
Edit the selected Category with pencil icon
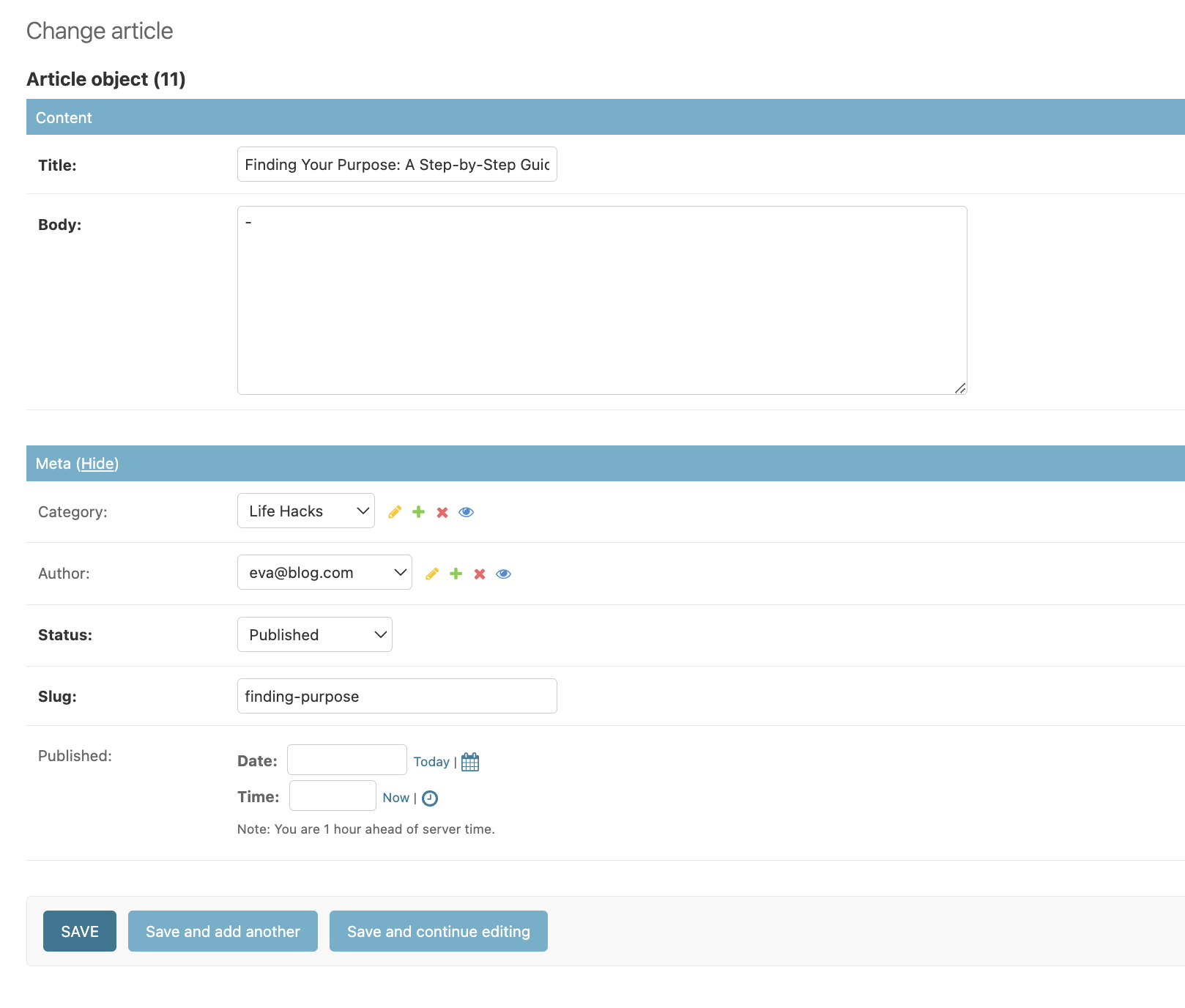pos(395,511)
